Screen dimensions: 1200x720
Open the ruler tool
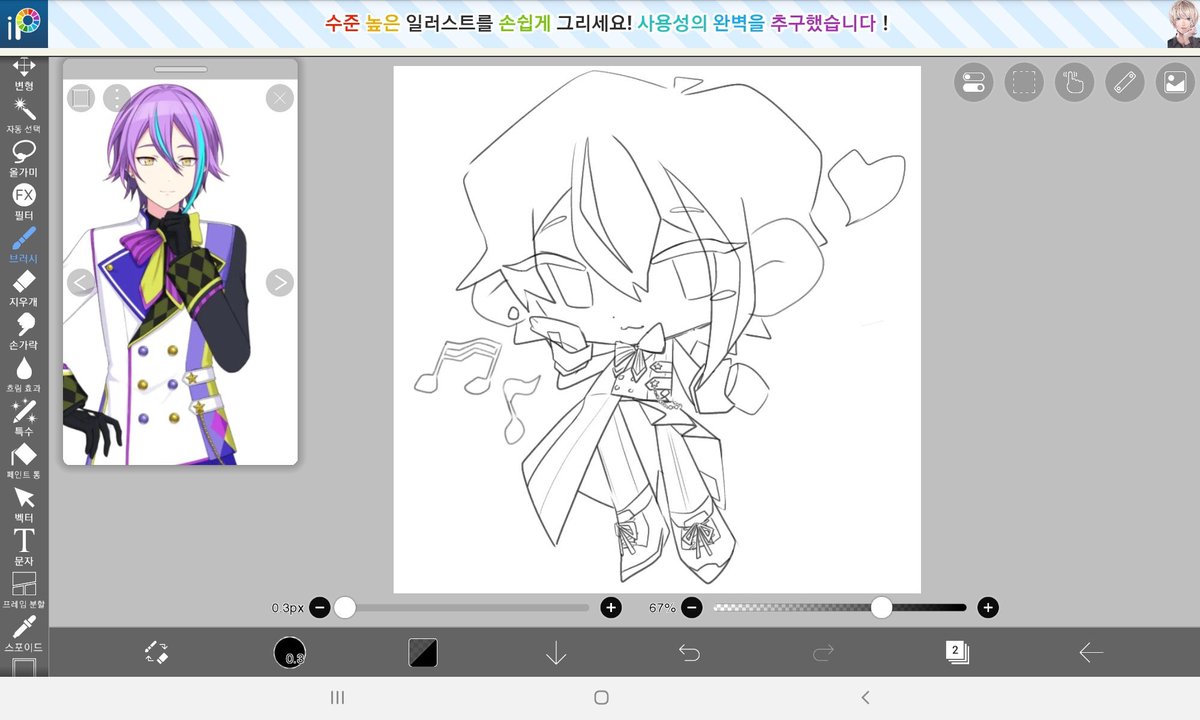coord(1125,82)
